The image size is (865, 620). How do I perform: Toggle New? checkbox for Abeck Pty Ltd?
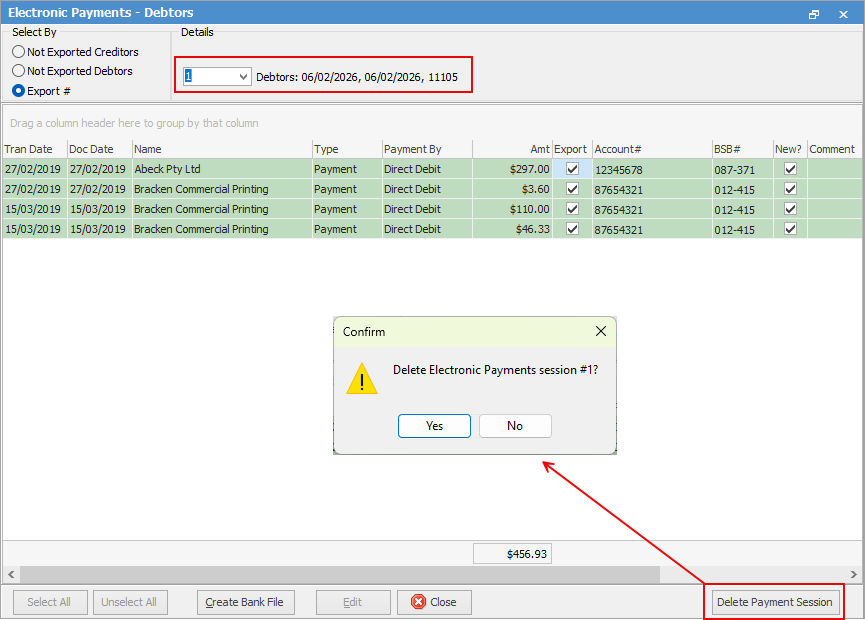click(790, 169)
